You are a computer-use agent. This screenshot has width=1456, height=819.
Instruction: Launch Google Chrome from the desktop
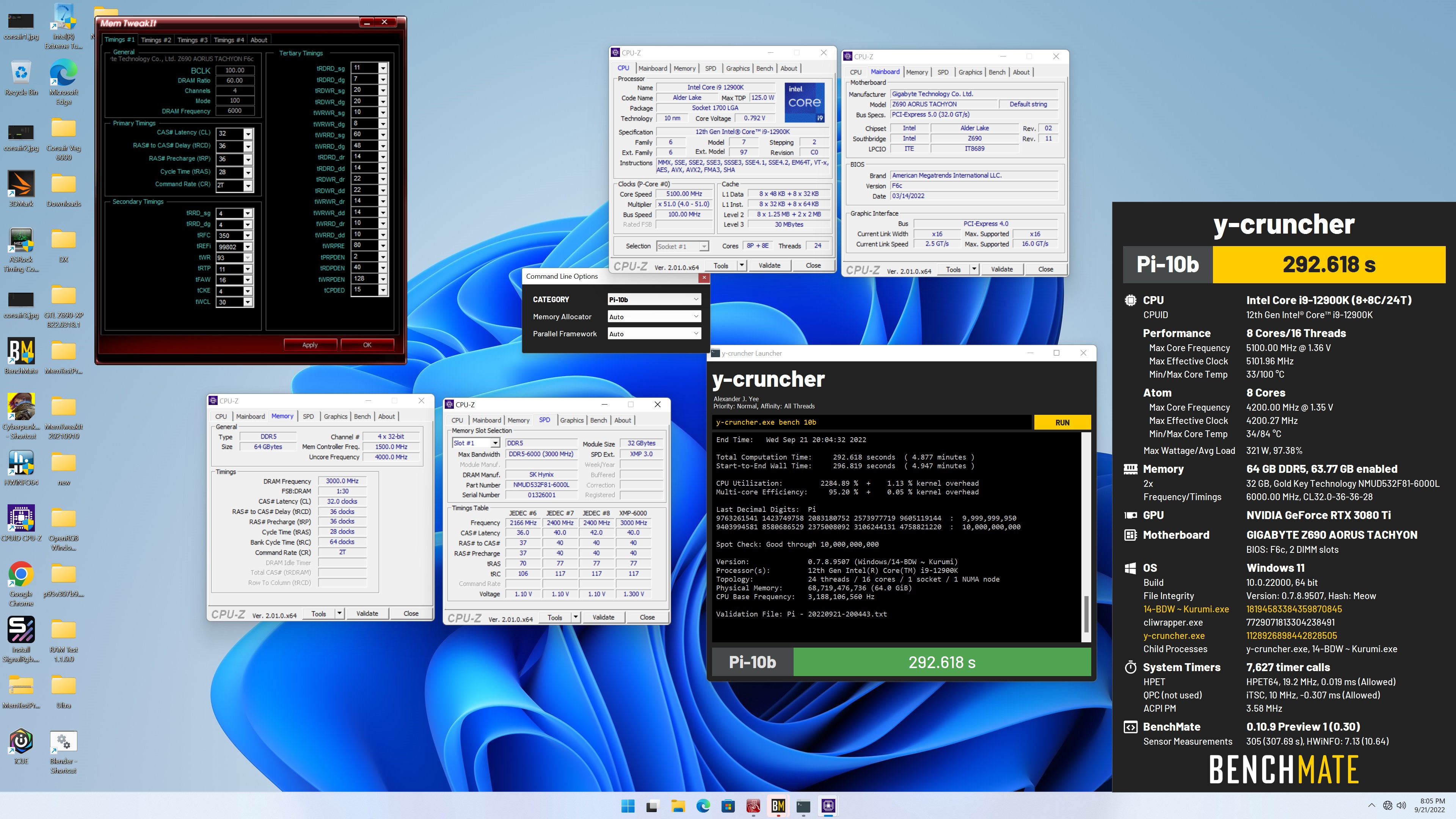pyautogui.click(x=21, y=584)
